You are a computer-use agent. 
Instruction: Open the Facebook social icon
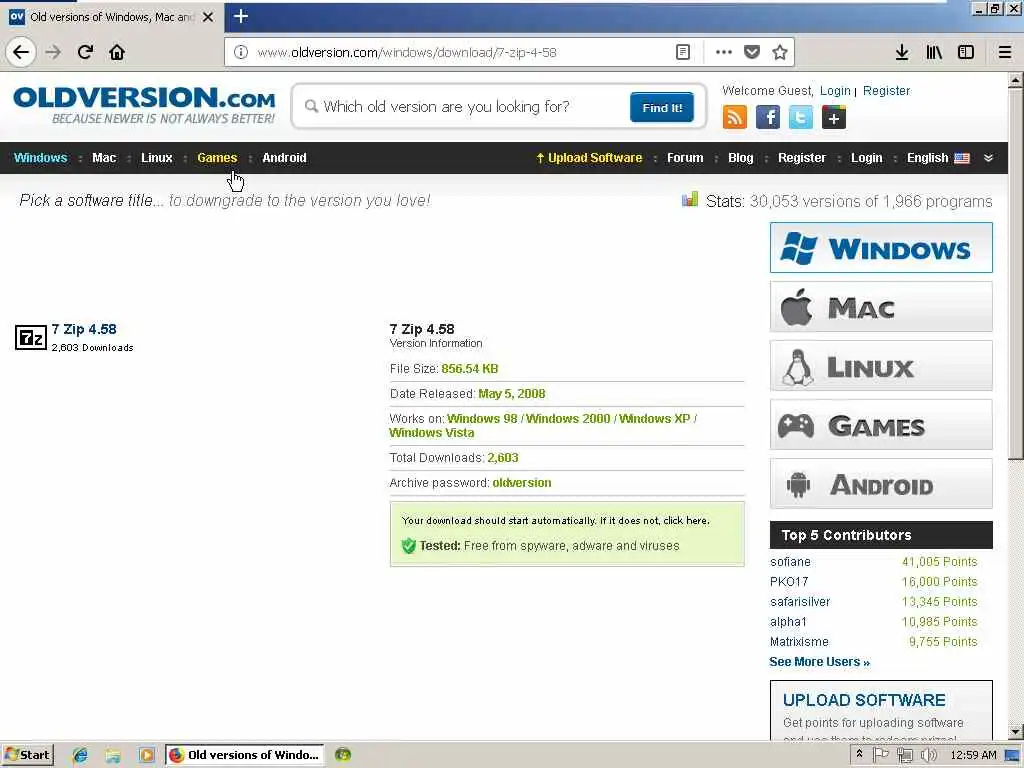tap(767, 118)
